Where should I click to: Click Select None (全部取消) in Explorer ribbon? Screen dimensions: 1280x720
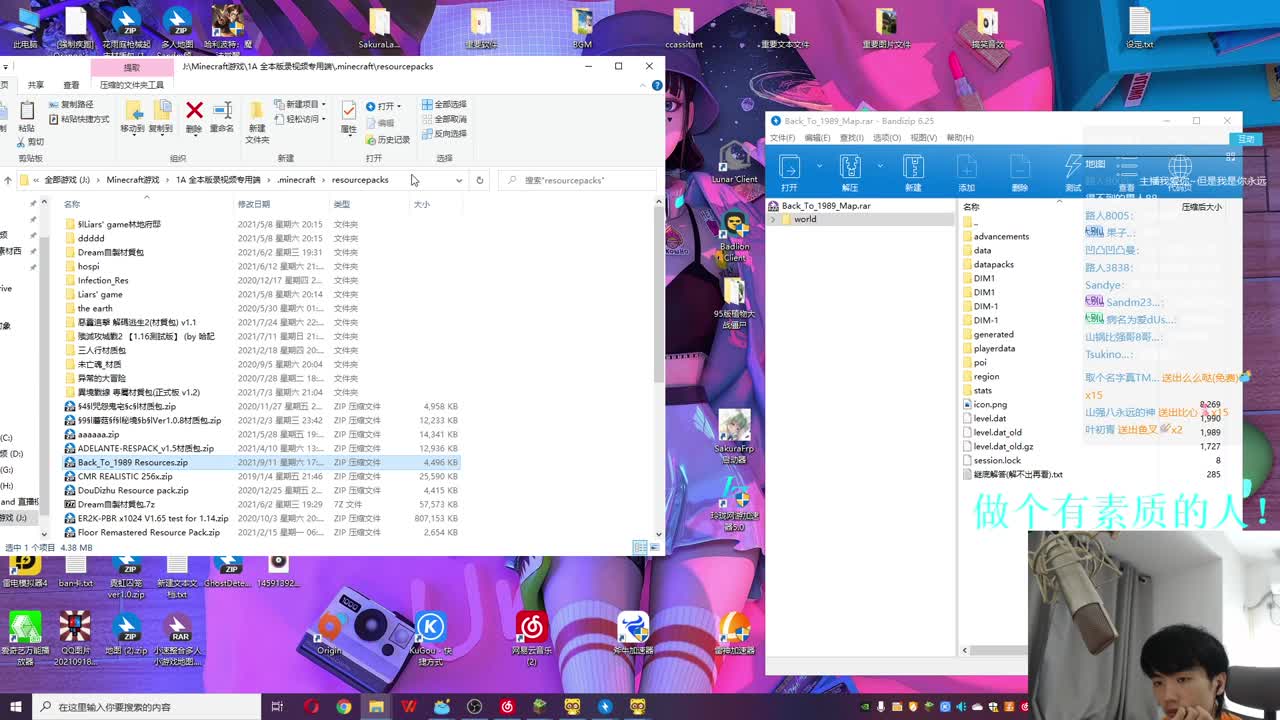click(444, 119)
